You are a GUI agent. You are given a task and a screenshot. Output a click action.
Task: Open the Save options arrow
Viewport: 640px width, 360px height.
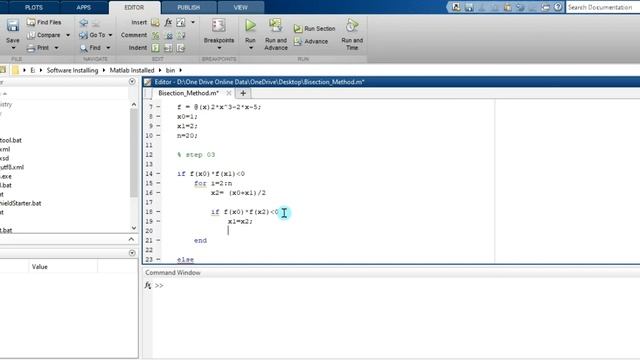click(13, 48)
